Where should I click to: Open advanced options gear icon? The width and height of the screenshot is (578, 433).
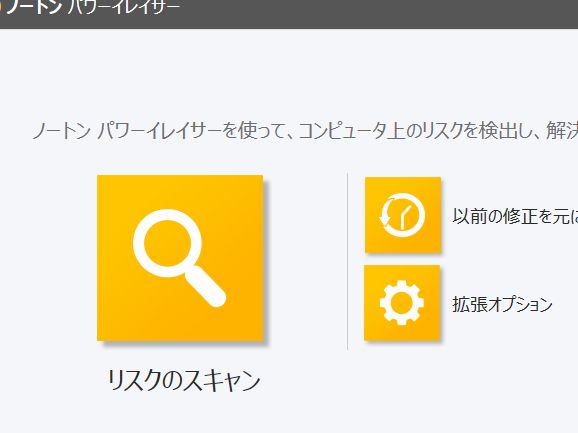click(x=402, y=303)
